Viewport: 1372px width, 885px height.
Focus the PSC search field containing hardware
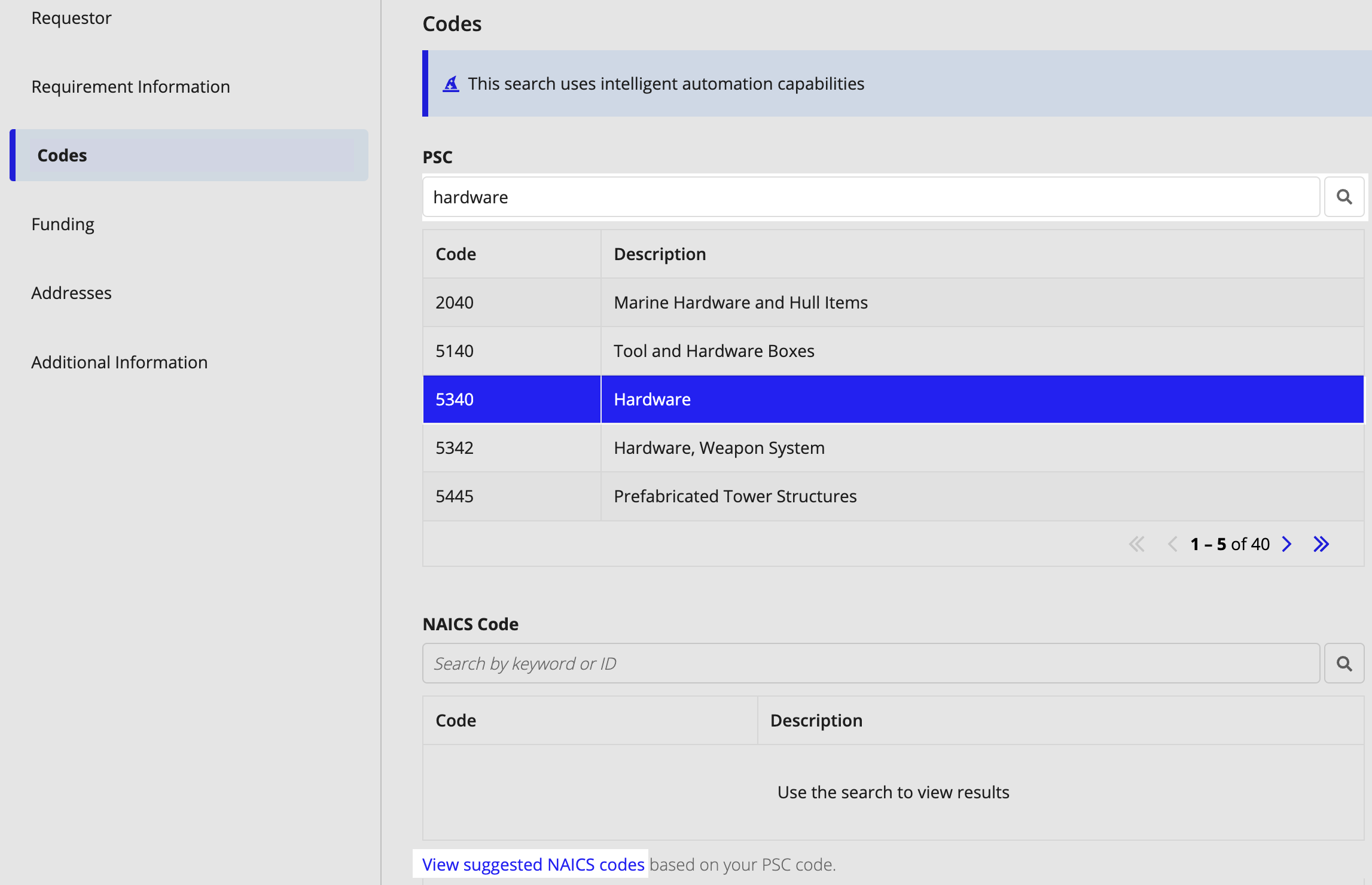coord(871,197)
